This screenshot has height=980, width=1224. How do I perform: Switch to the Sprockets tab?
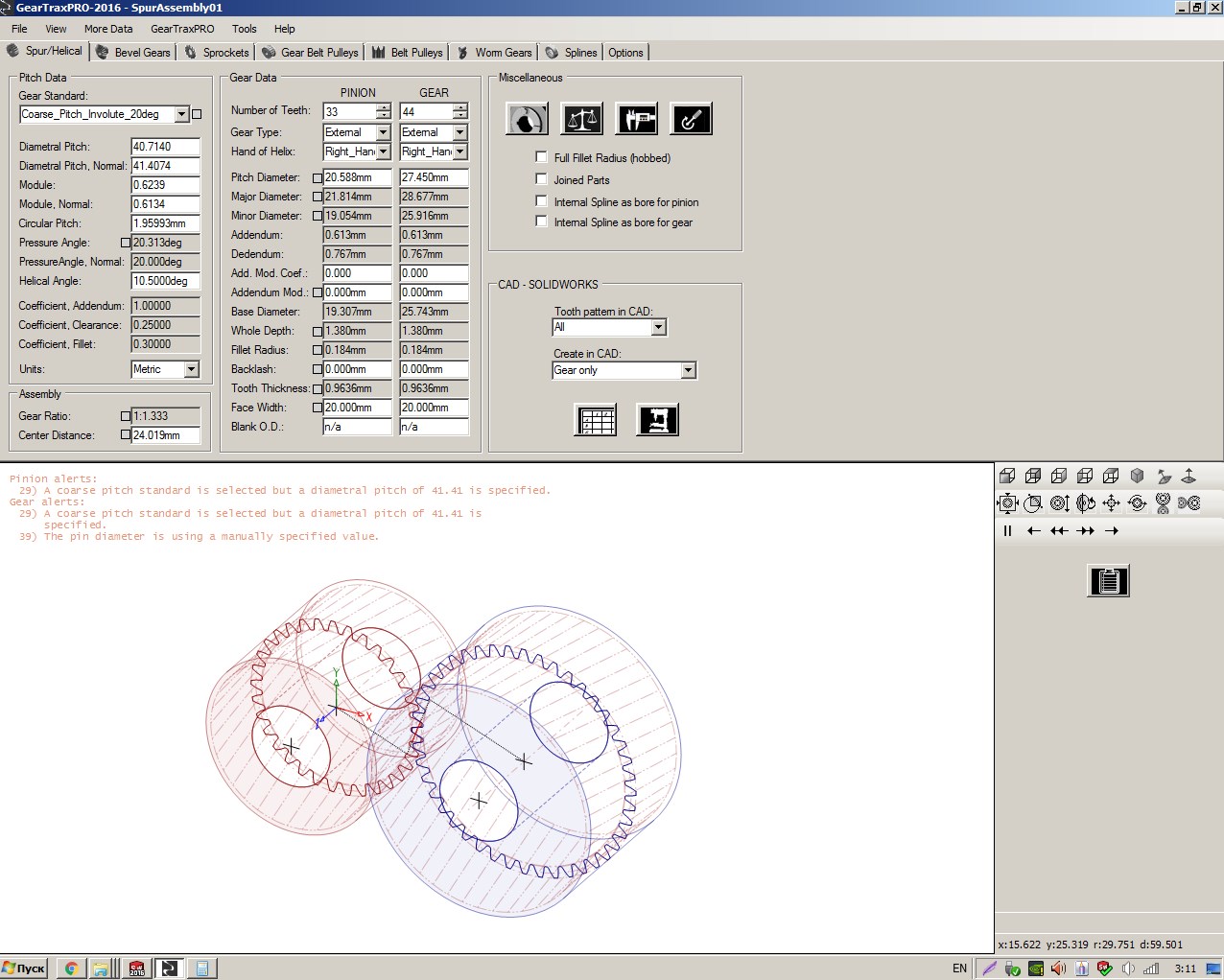click(x=217, y=53)
